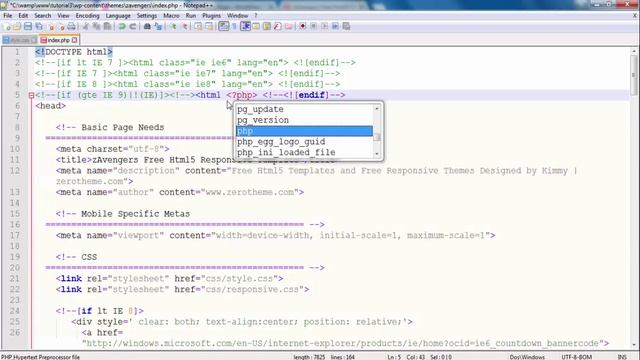Click the autocomplete list's up scroll arrow
Screen dimensions: 640x360
[x=377, y=108]
